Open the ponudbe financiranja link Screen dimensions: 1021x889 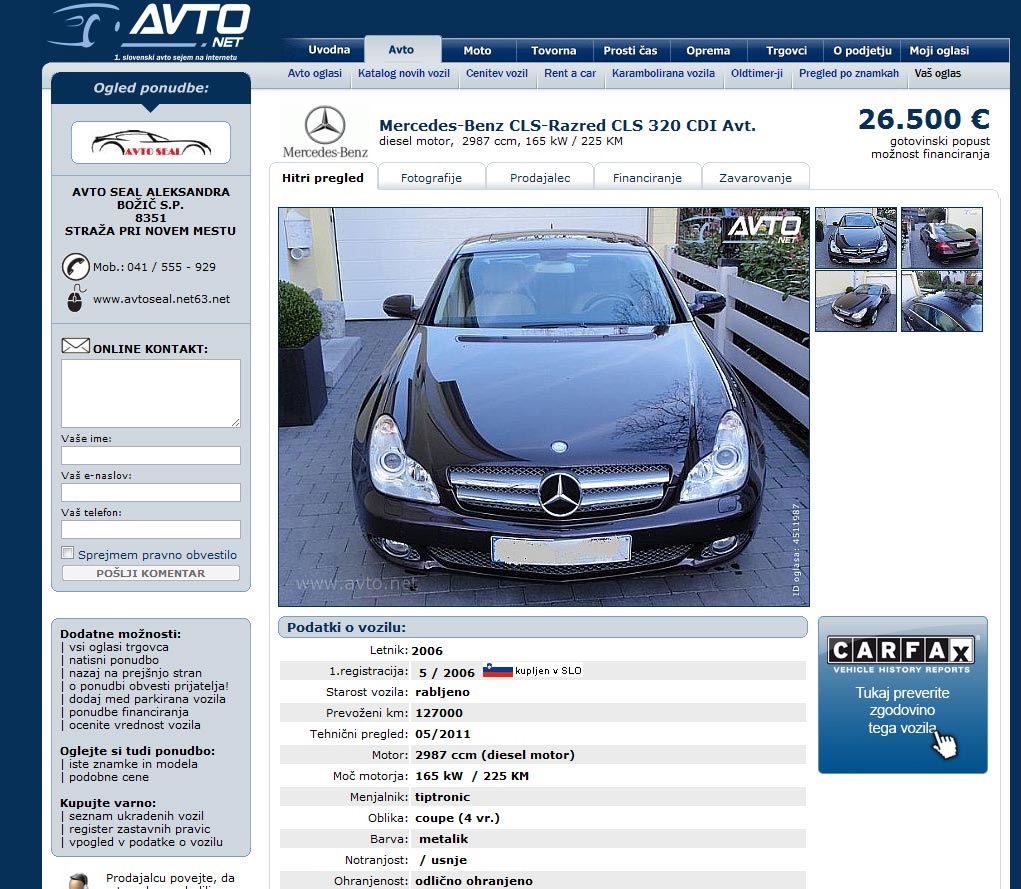(129, 712)
